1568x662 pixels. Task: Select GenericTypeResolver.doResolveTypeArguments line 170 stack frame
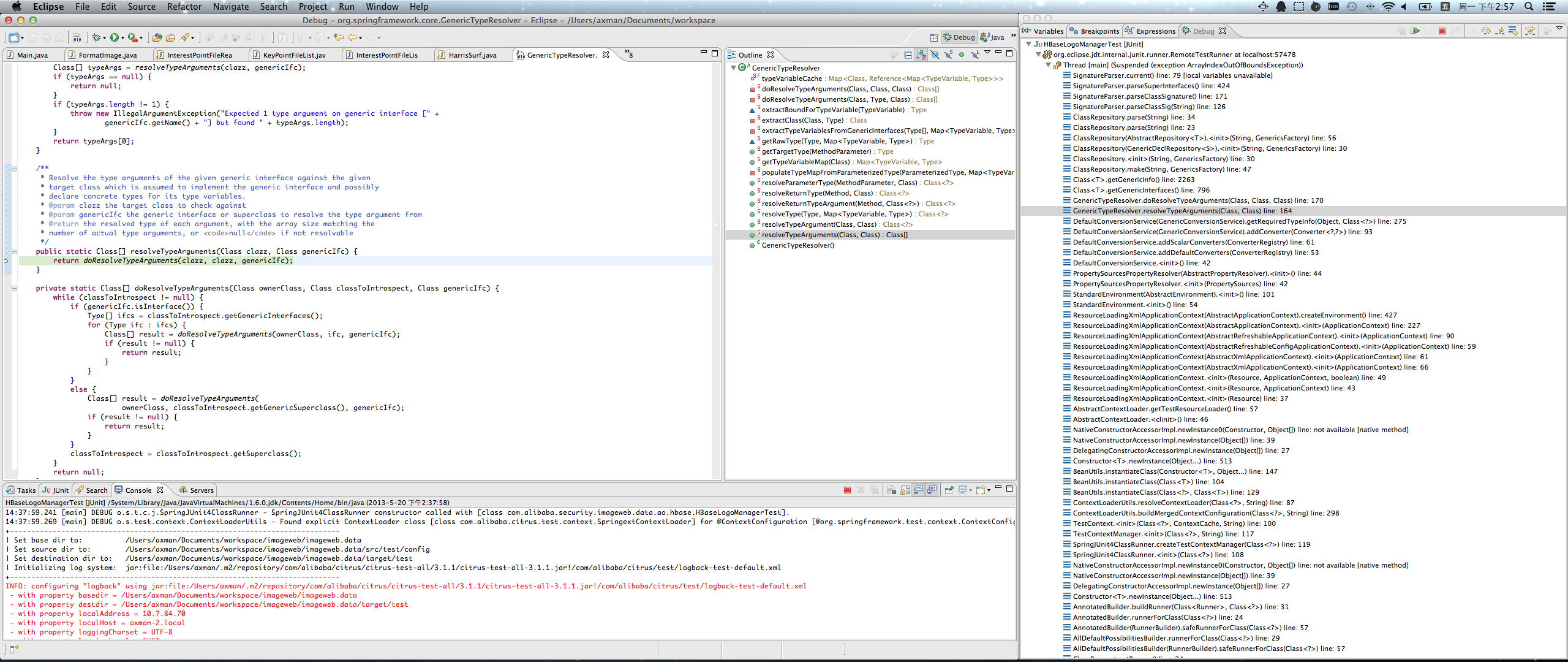point(1197,200)
